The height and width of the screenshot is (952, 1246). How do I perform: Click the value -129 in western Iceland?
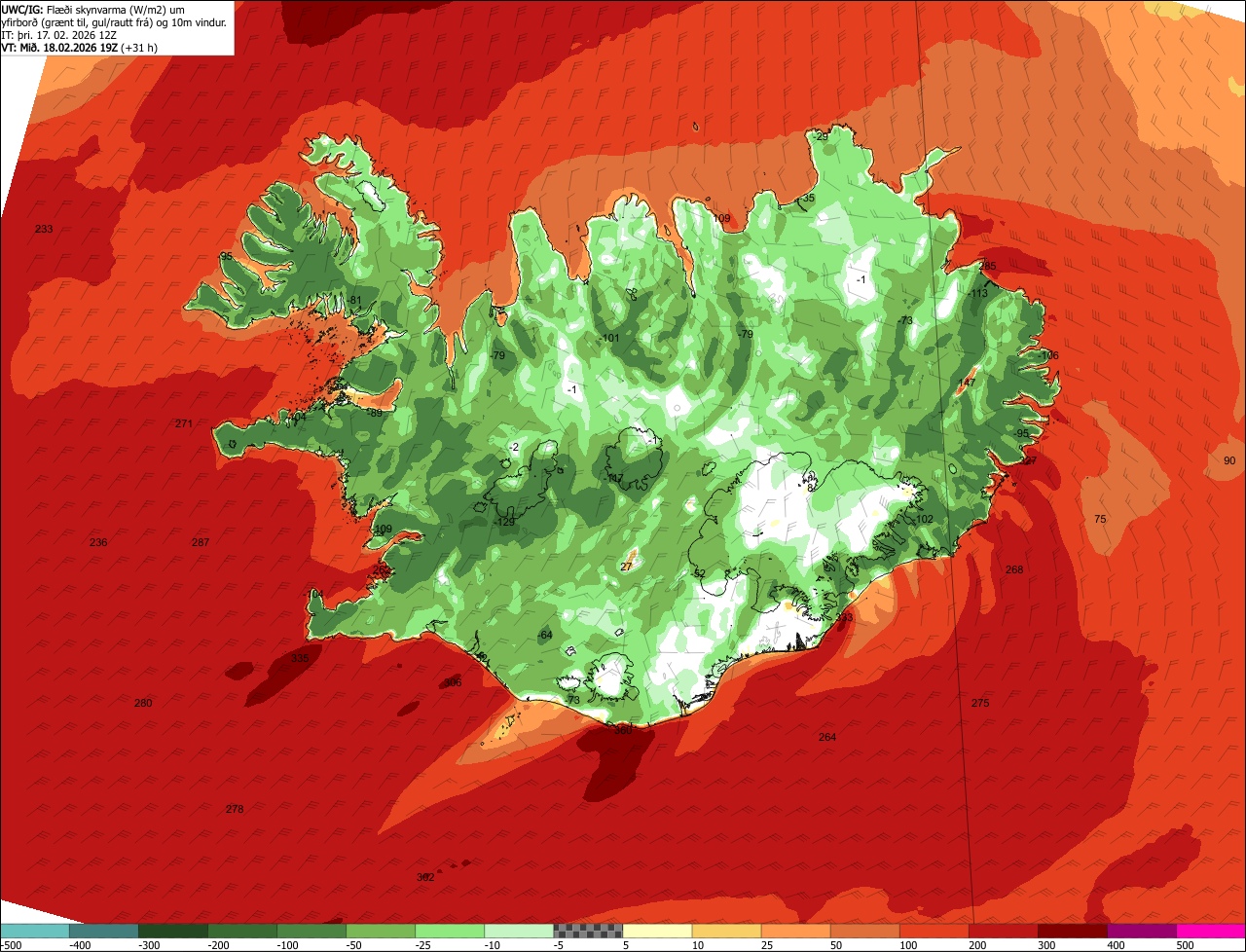point(504,522)
